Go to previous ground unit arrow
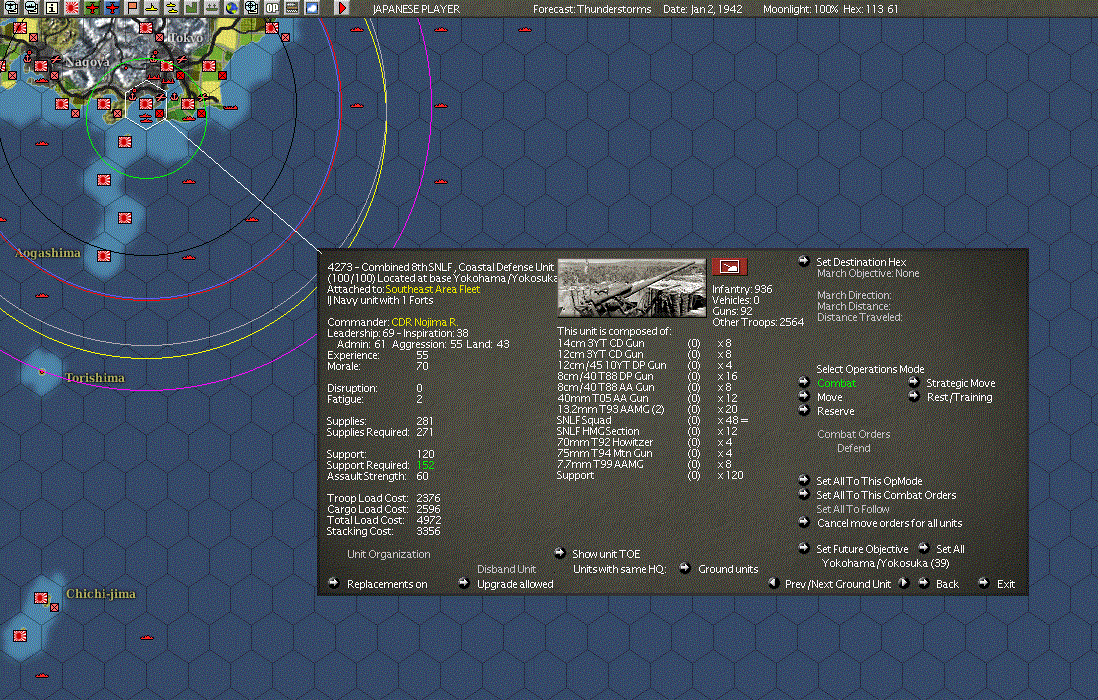 coord(773,583)
